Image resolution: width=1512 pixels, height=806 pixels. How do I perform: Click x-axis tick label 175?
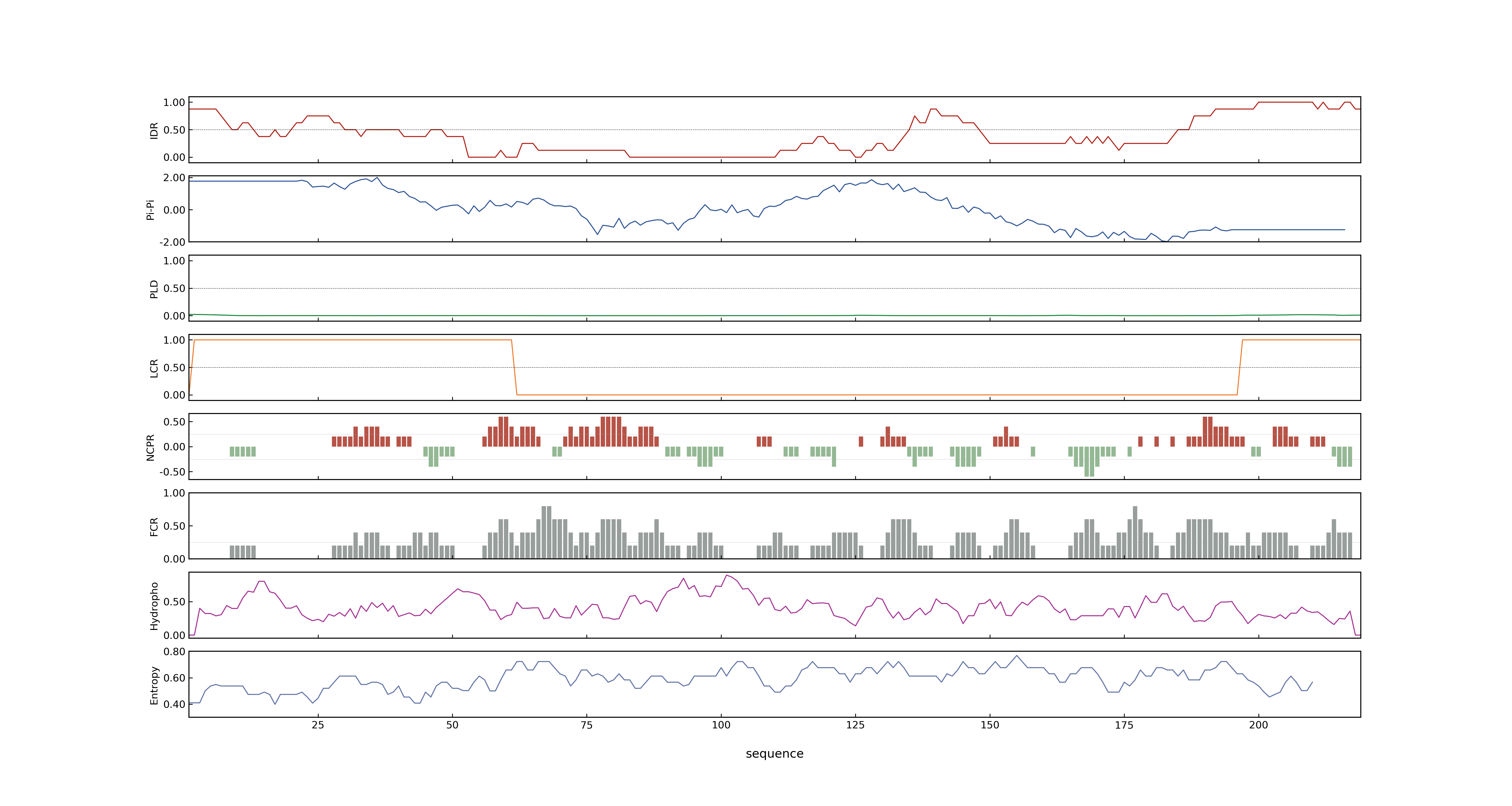click(1124, 725)
